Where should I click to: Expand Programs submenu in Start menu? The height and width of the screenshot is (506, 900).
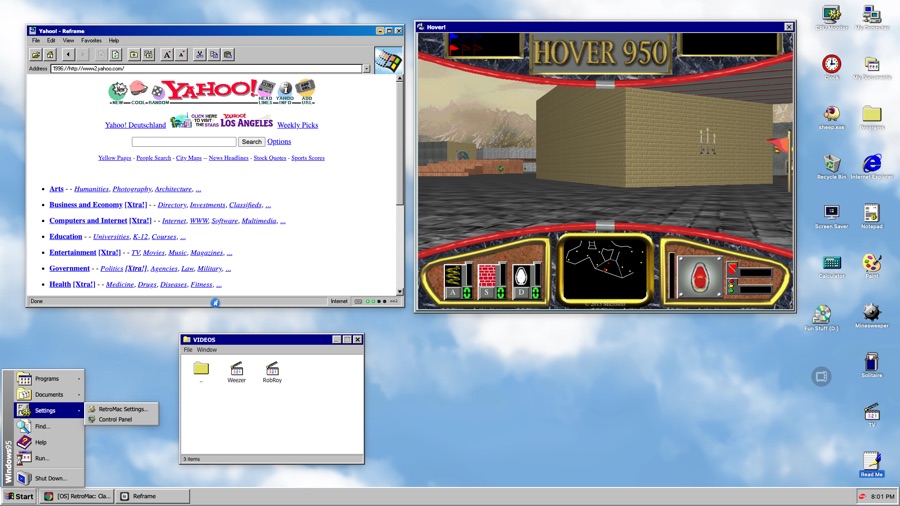(49, 379)
